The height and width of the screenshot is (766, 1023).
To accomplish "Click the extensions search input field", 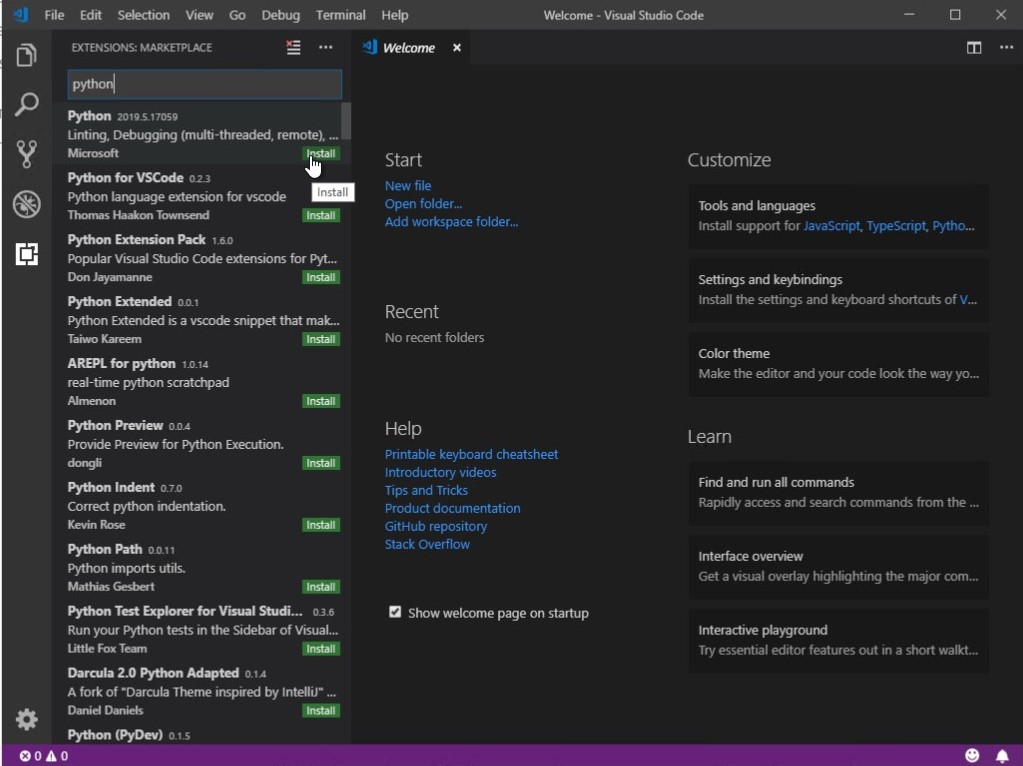I will point(204,84).
